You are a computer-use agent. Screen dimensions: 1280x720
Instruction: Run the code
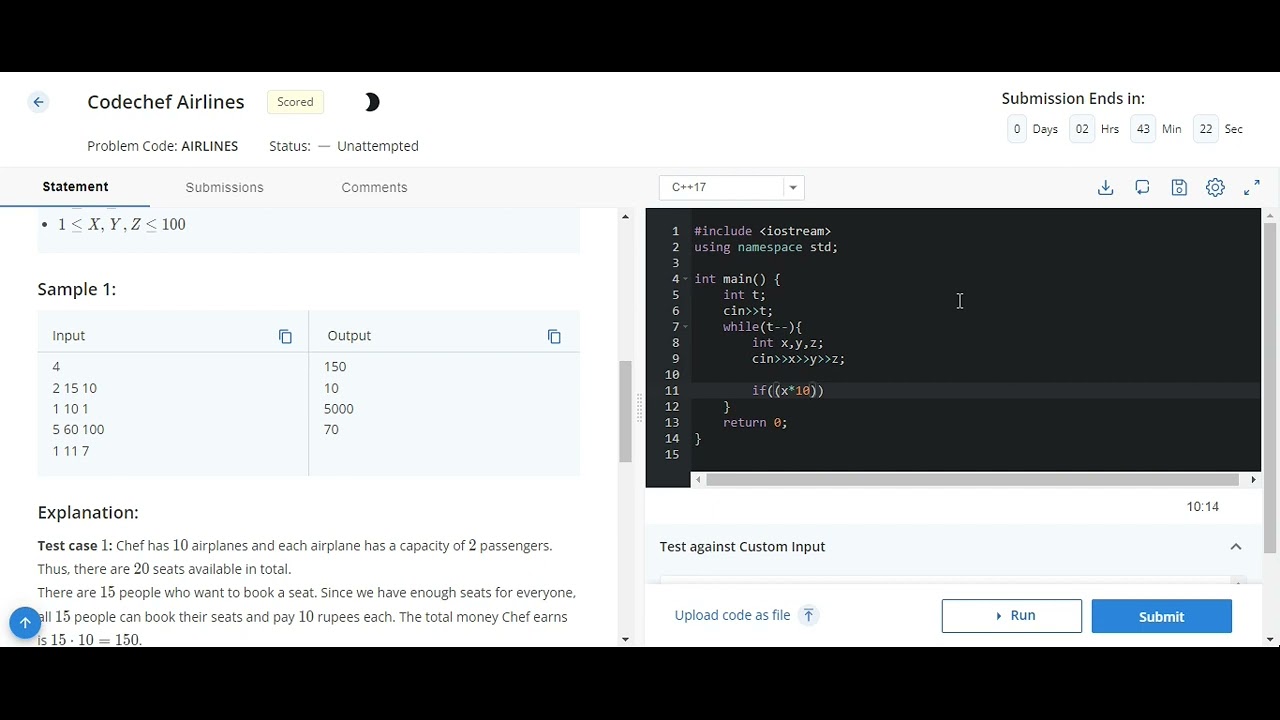point(1011,616)
